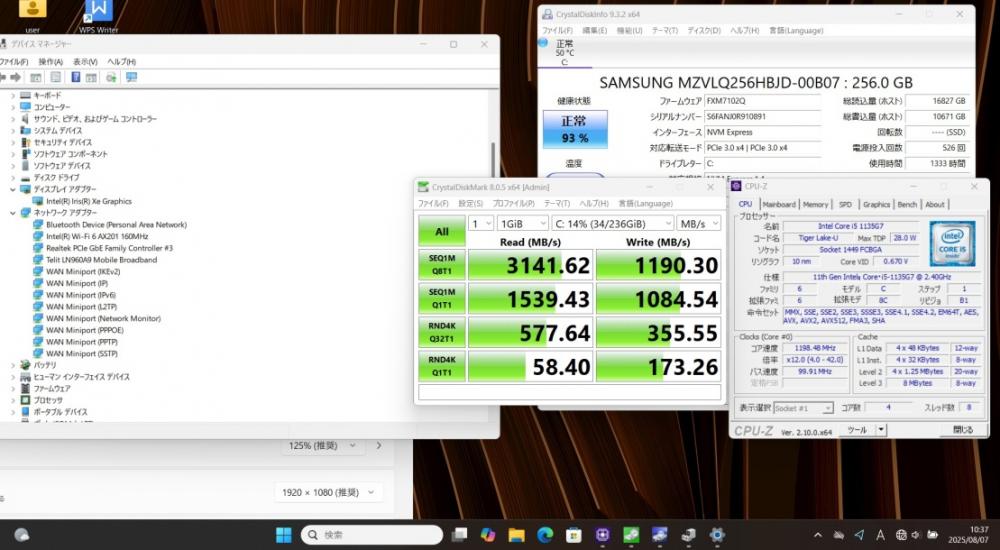This screenshot has width=1000, height=550.
Task: Open the WPS Writer desktop shortcut
Action: point(99,16)
